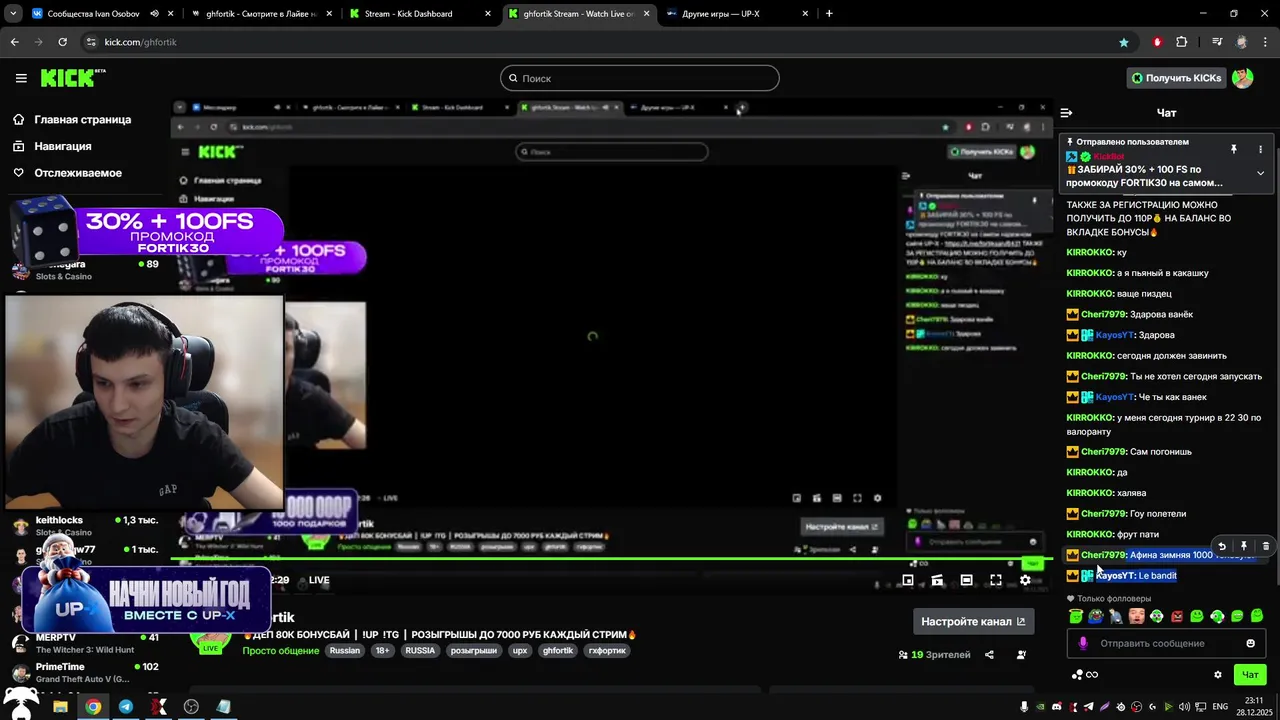
Task: Open Главная страница in the sidebar
Action: [x=72, y=119]
